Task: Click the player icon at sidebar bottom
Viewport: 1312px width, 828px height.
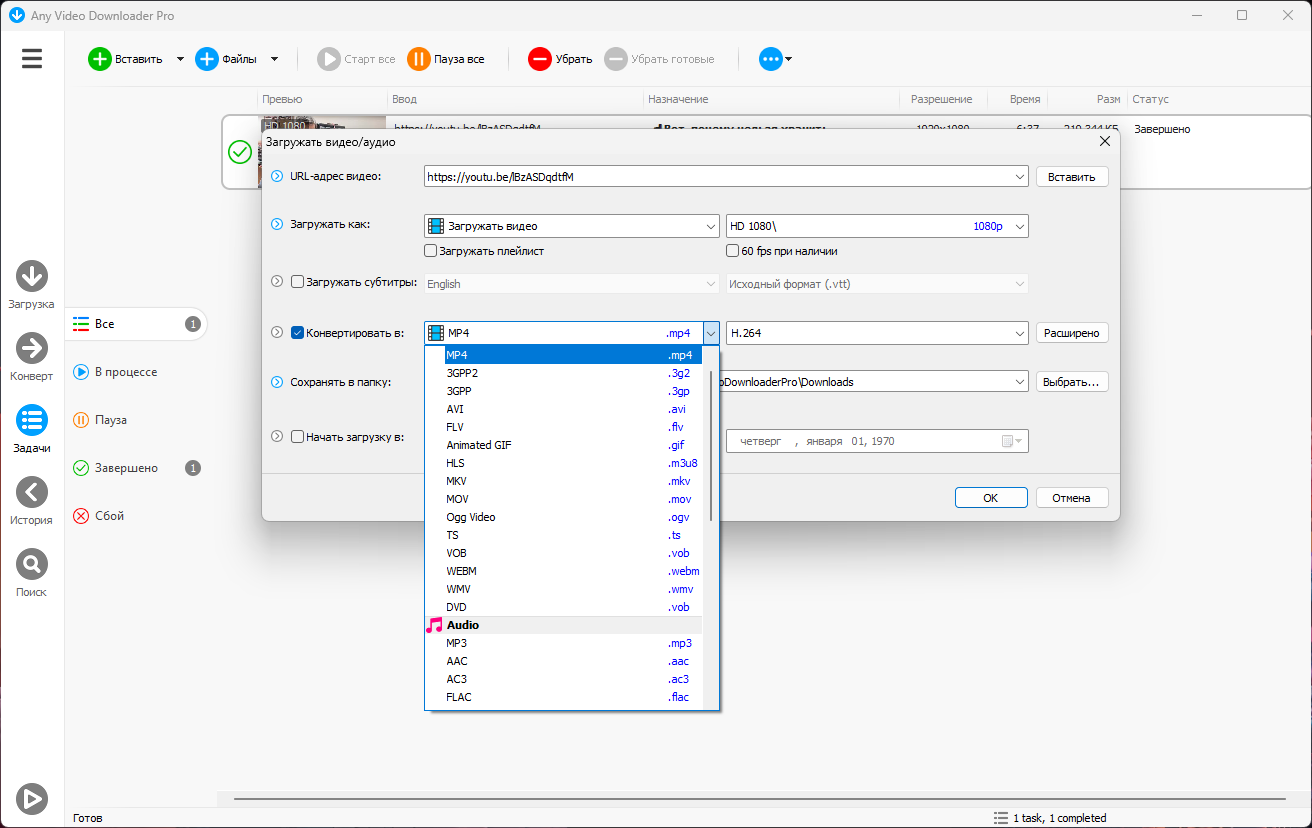Action: [x=32, y=798]
